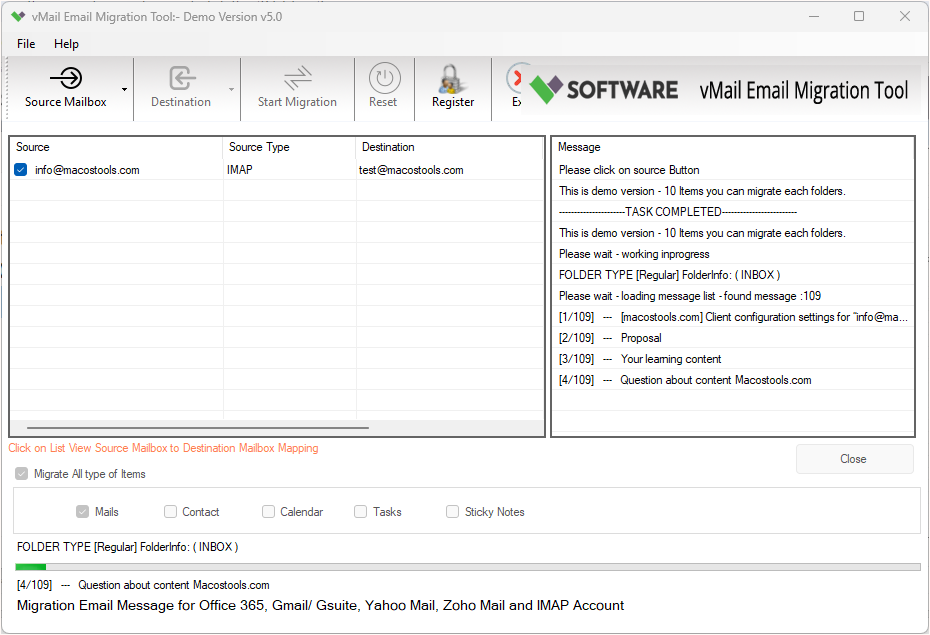Open the Help menu
This screenshot has height=635, width=930.
coord(66,44)
